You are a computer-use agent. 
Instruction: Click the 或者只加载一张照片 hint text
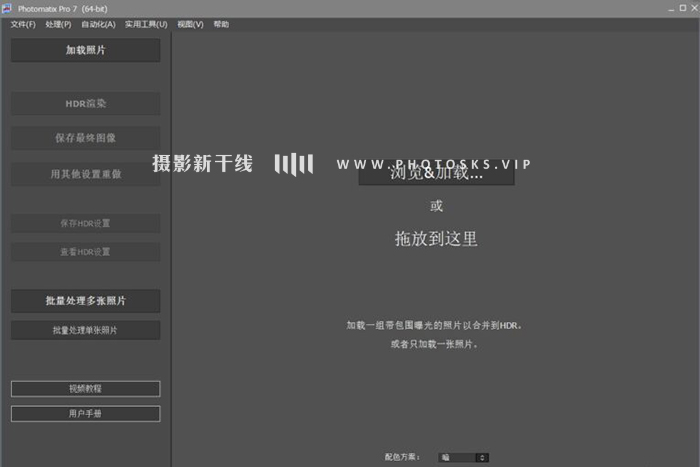coord(434,344)
